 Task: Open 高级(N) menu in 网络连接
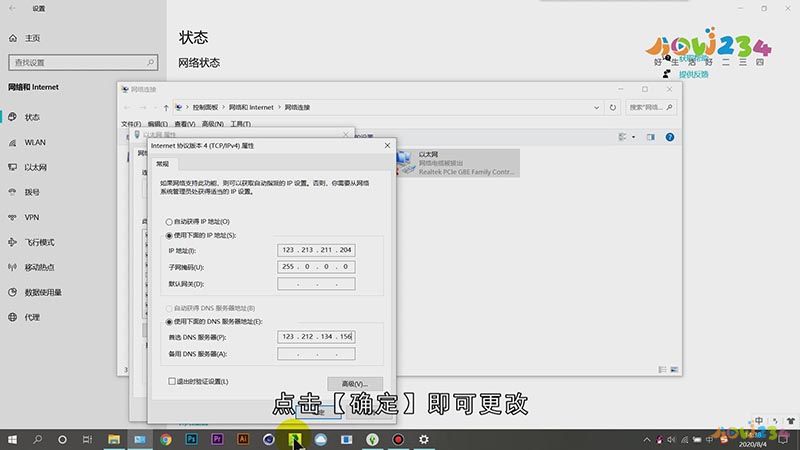coord(213,124)
